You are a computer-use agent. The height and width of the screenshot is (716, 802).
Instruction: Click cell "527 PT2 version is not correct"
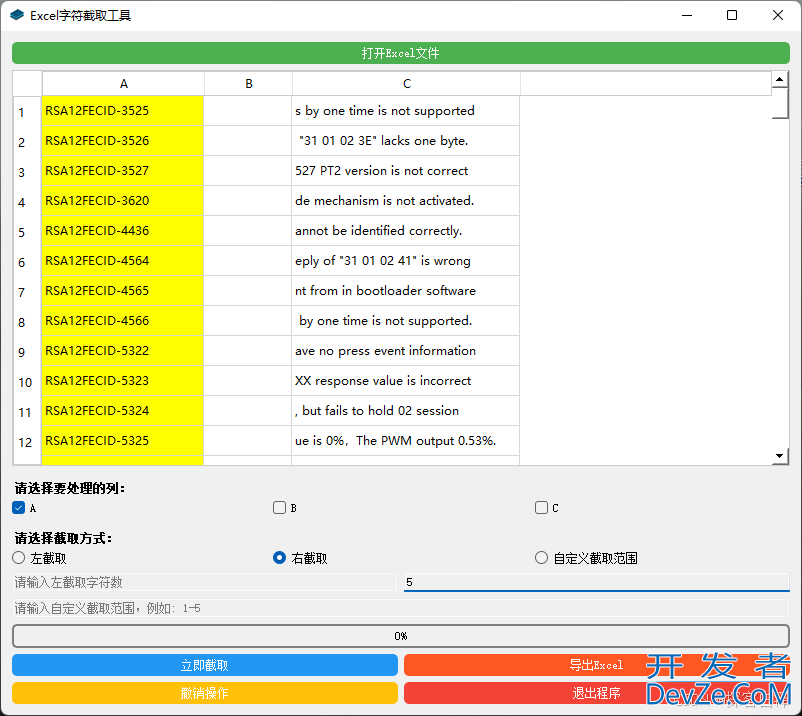click(x=406, y=171)
